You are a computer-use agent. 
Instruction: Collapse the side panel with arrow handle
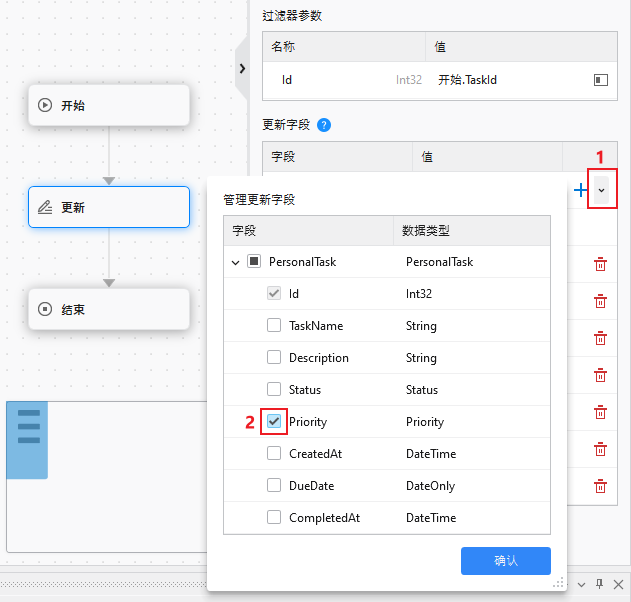pos(241,68)
